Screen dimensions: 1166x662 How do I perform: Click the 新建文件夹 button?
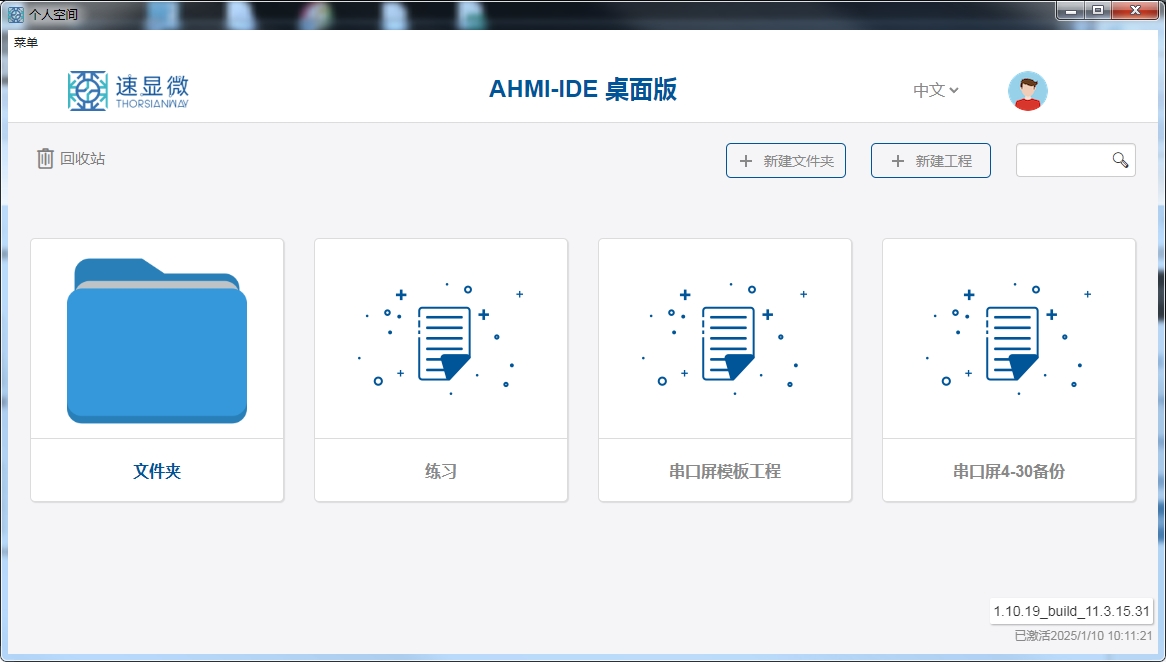[786, 160]
